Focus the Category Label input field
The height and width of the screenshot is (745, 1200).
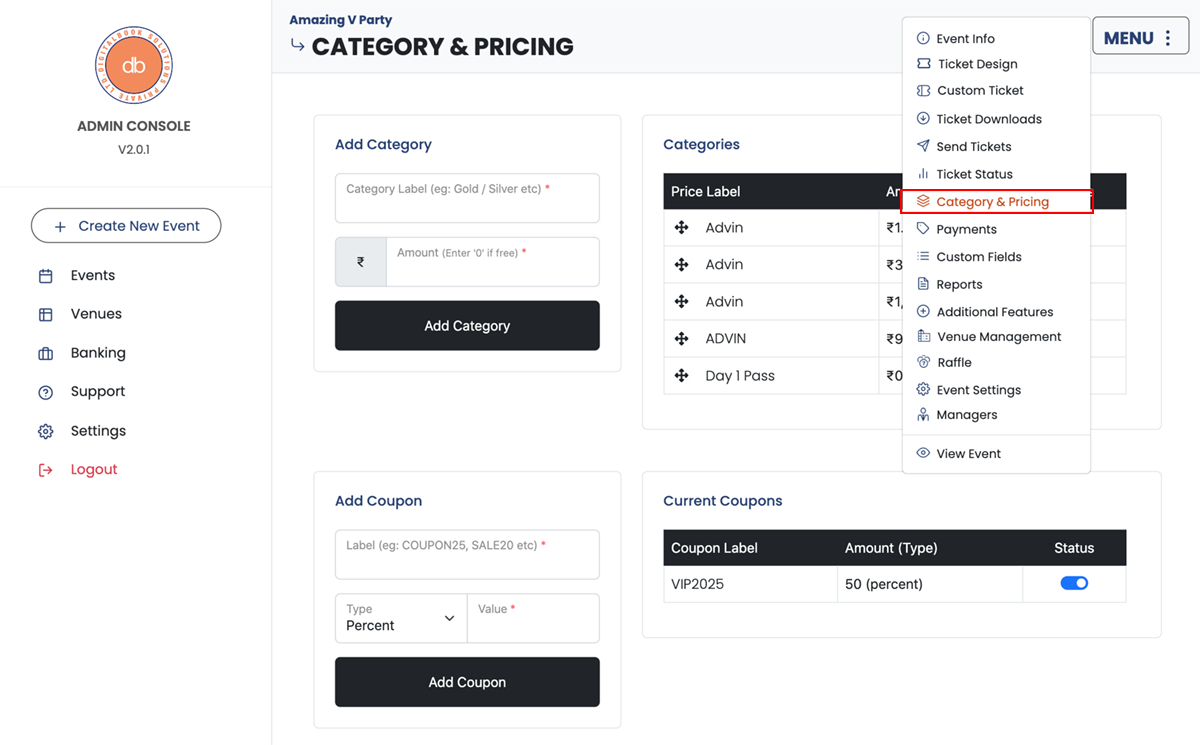point(467,199)
